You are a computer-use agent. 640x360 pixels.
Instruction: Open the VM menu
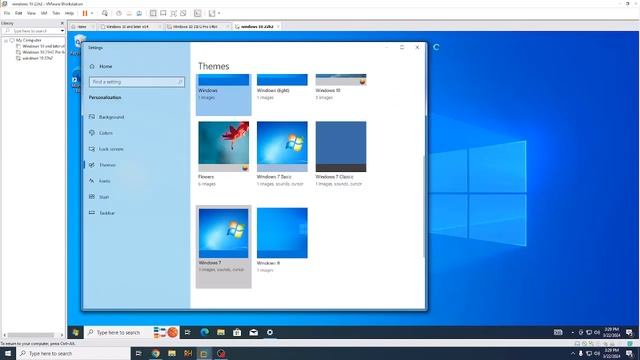click(44, 13)
